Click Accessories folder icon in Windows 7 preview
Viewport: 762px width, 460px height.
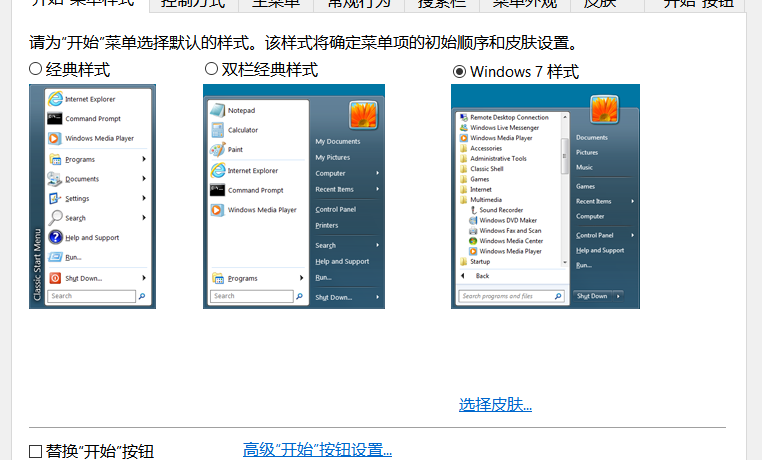point(464,148)
